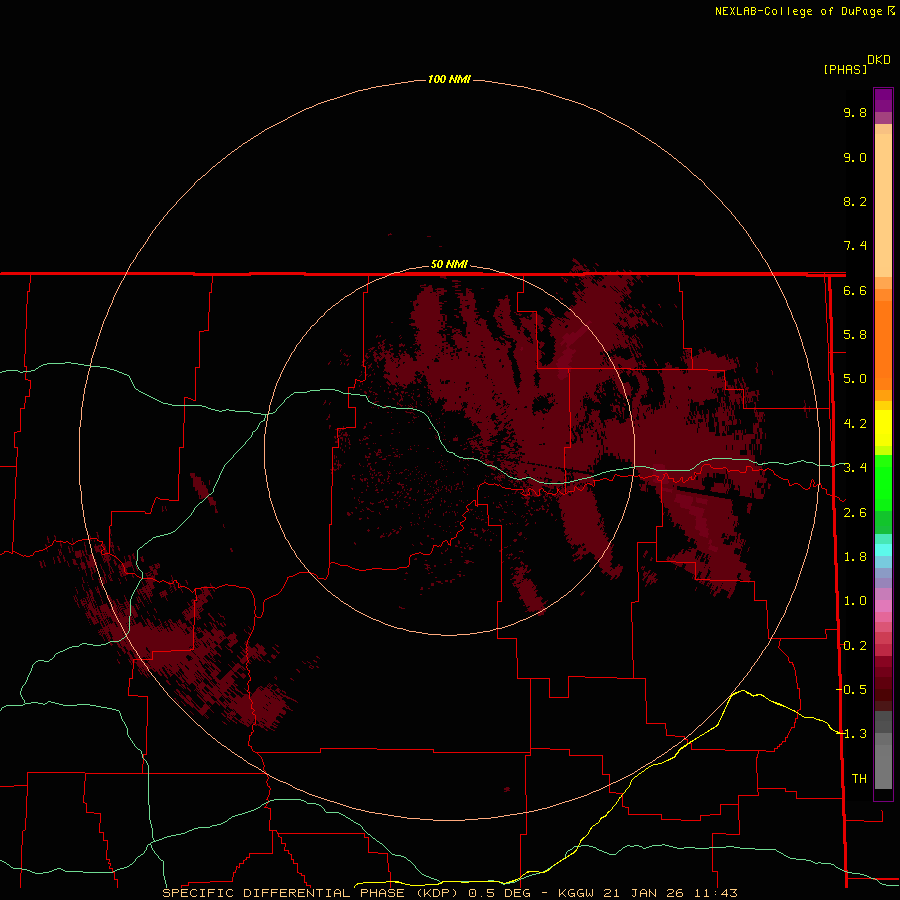900x900 pixels.
Task: Click the -1.3 value on color scale
Action: (851, 734)
